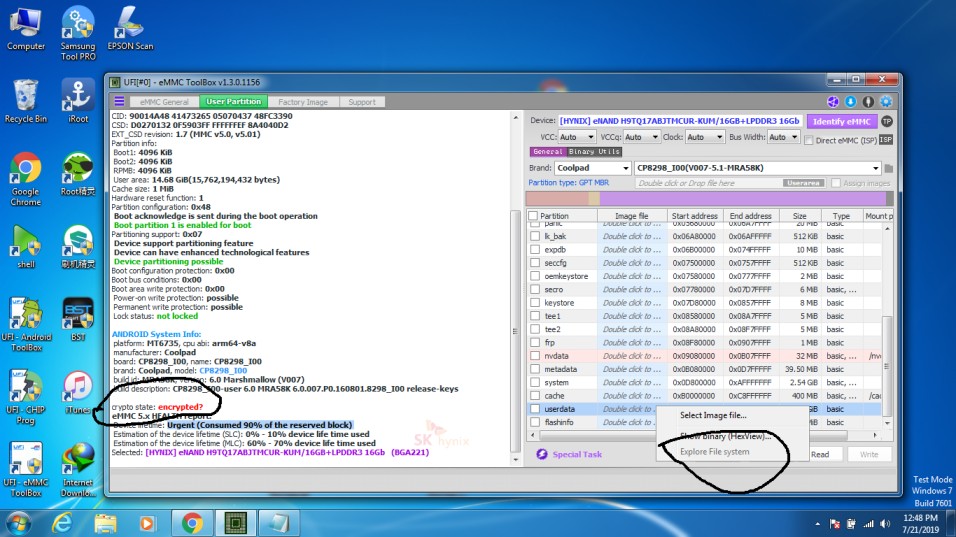
Task: Enable the Direct eMMC (ISP) checkbox
Action: pos(808,140)
